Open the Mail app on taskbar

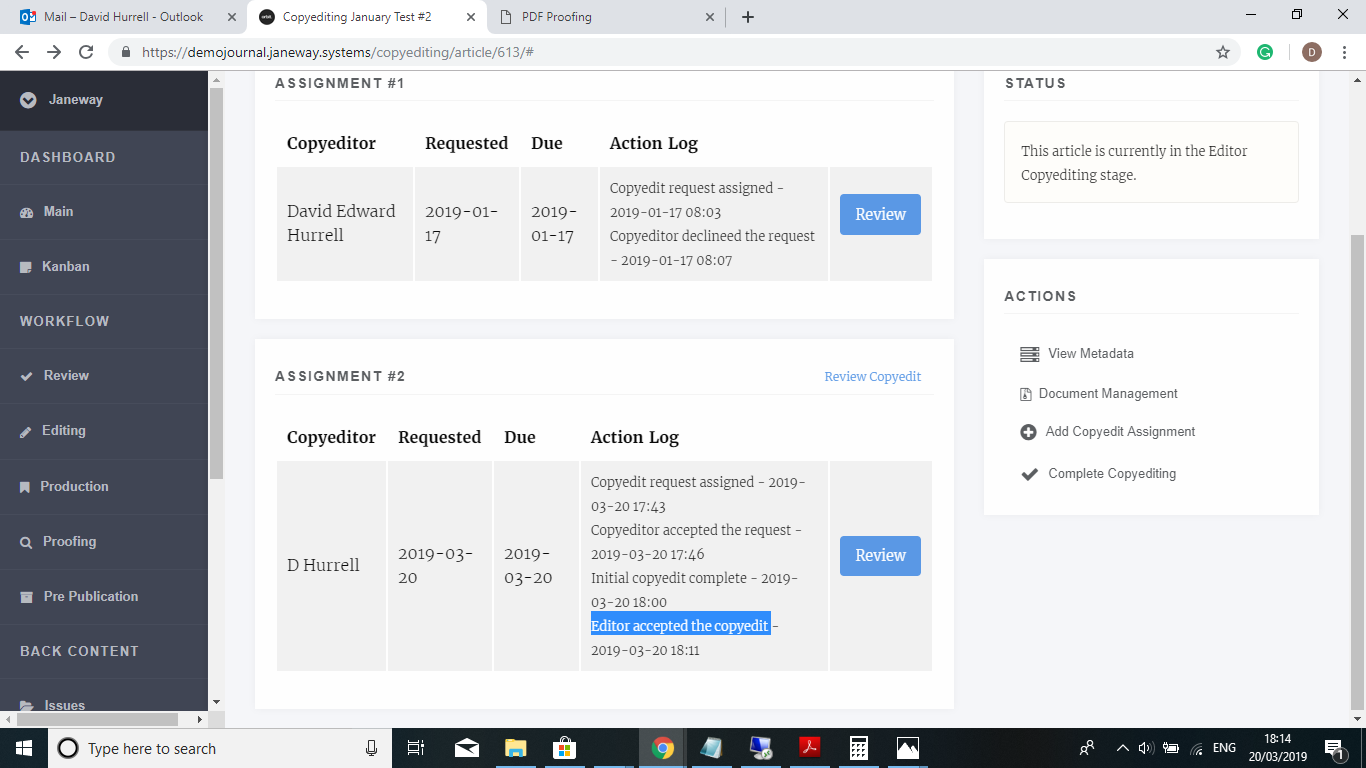(x=466, y=748)
